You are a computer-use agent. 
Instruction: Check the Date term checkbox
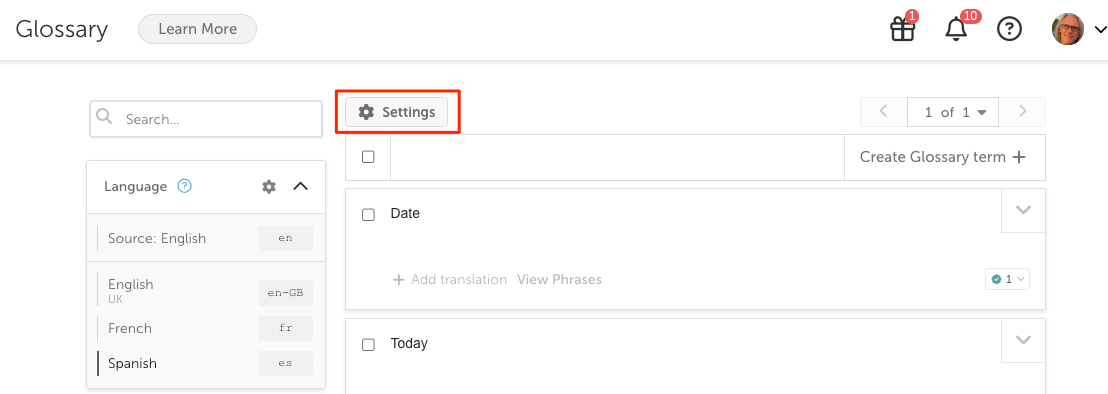368,214
